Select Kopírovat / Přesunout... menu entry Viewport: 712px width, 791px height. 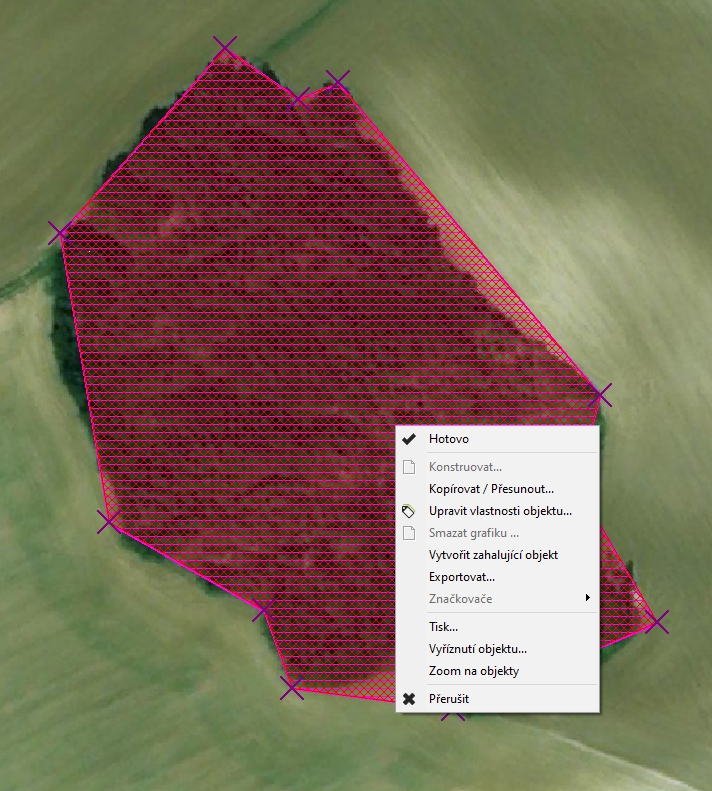498,489
